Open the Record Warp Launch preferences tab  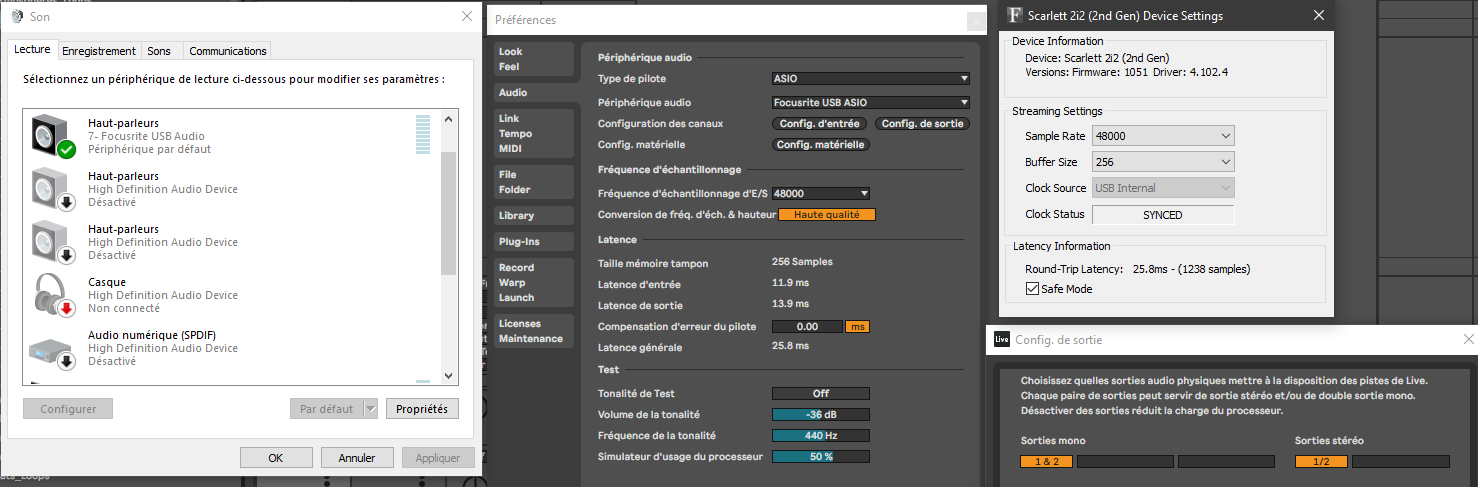click(x=534, y=282)
